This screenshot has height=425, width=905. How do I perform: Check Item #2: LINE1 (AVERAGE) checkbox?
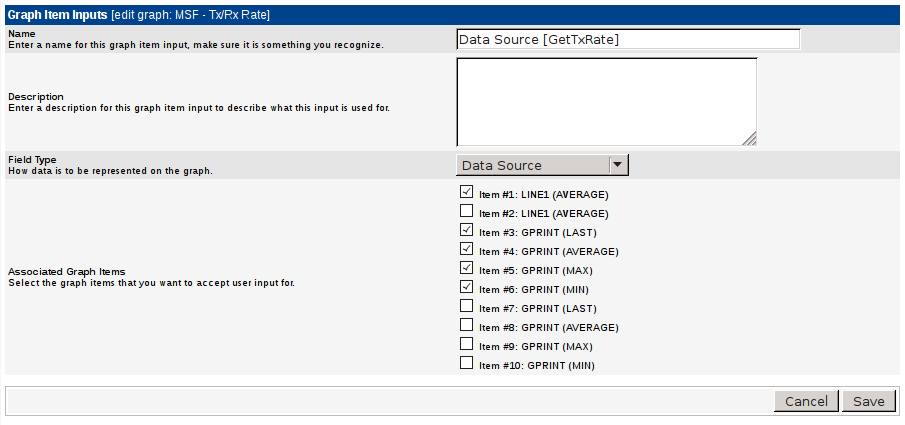(466, 211)
